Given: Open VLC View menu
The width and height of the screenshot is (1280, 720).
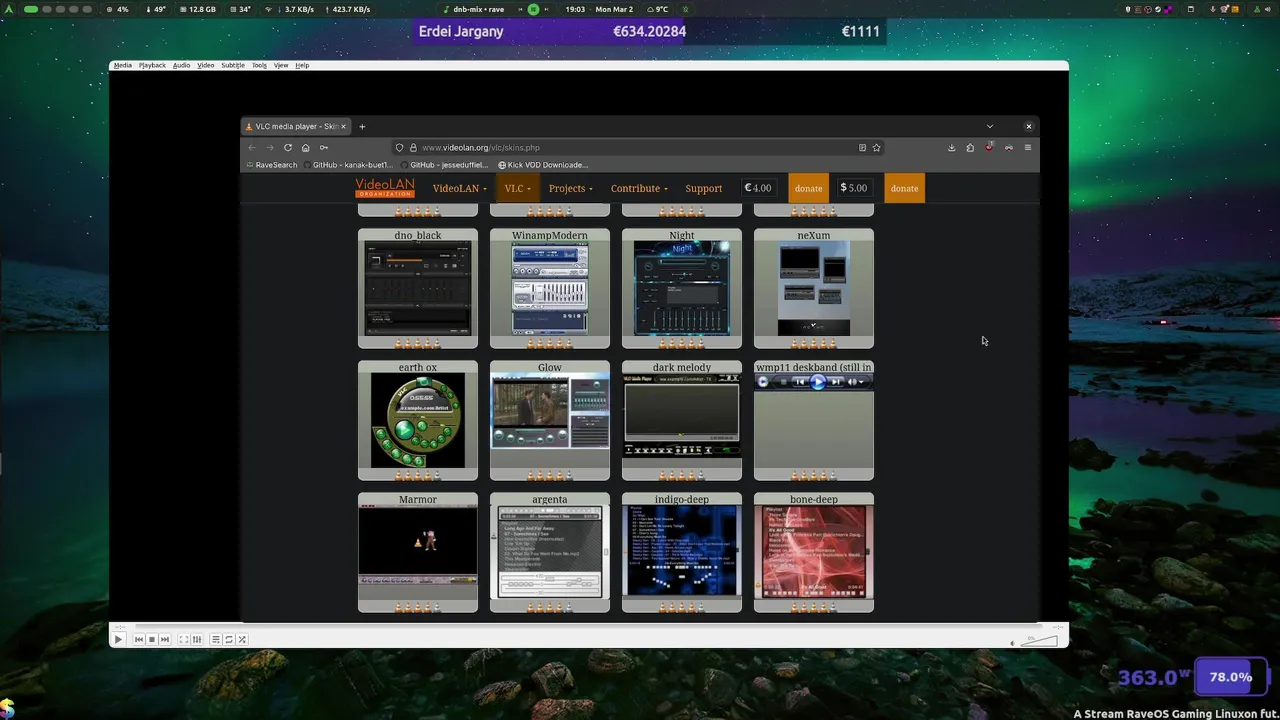Looking at the screenshot, I should point(281,65).
